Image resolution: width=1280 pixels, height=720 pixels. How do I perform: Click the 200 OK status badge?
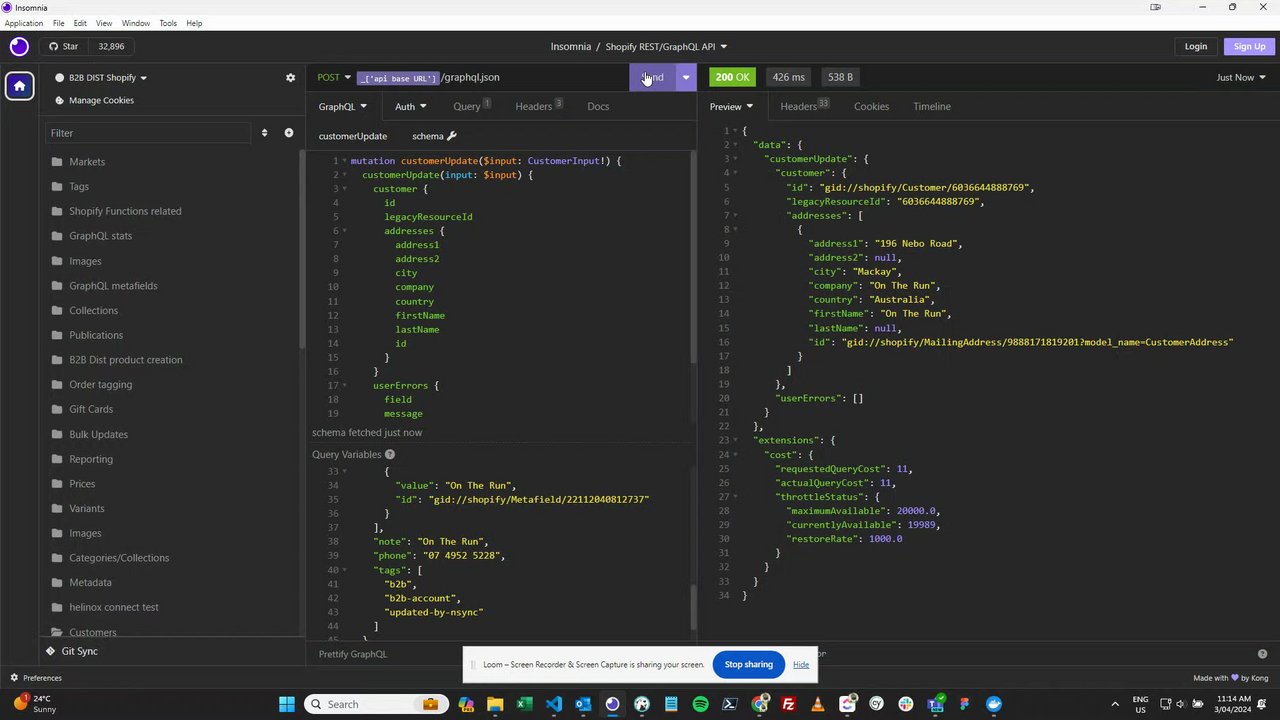pyautogui.click(x=732, y=77)
